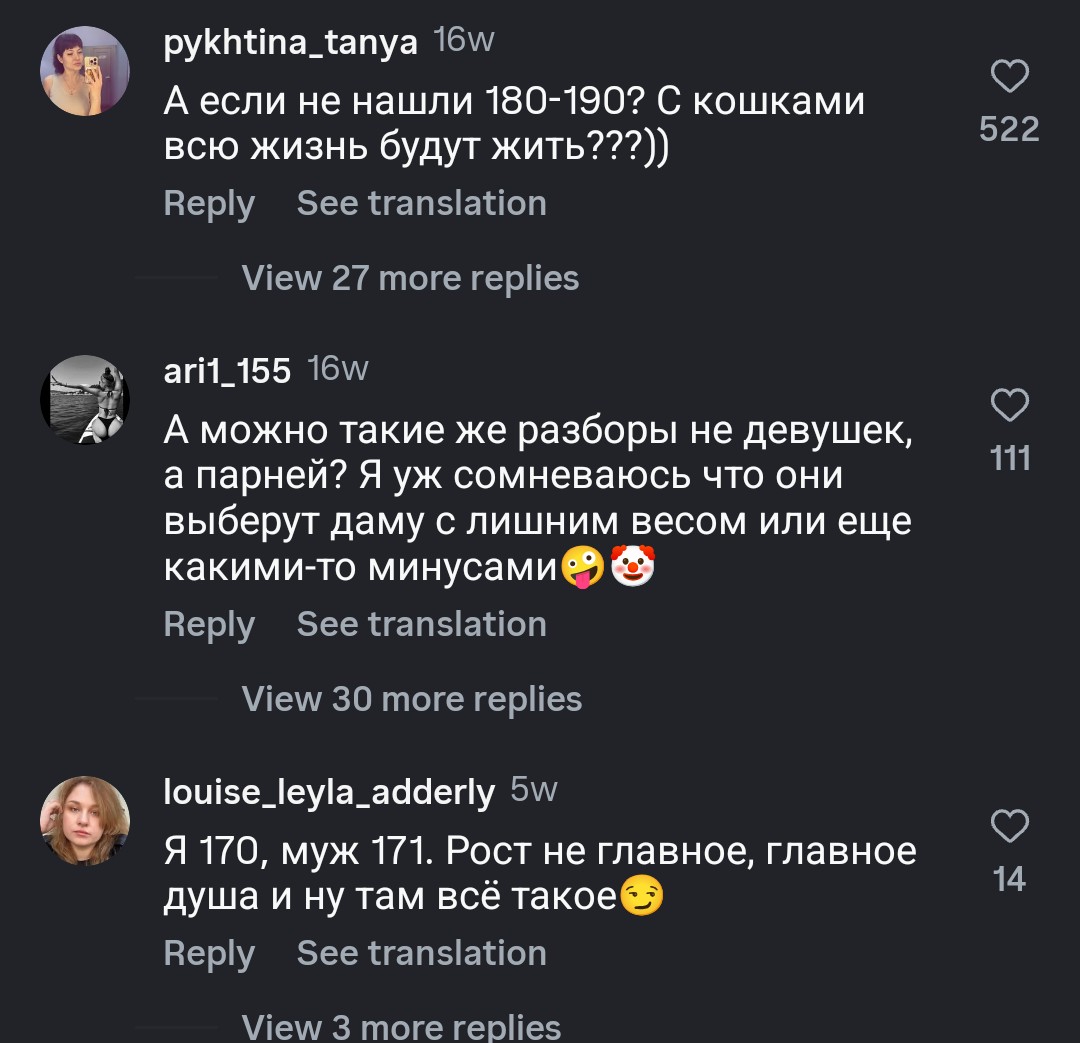Image resolution: width=1080 pixels, height=1043 pixels.
Task: Translate louise_leyla_adderly's comment
Action: point(421,953)
